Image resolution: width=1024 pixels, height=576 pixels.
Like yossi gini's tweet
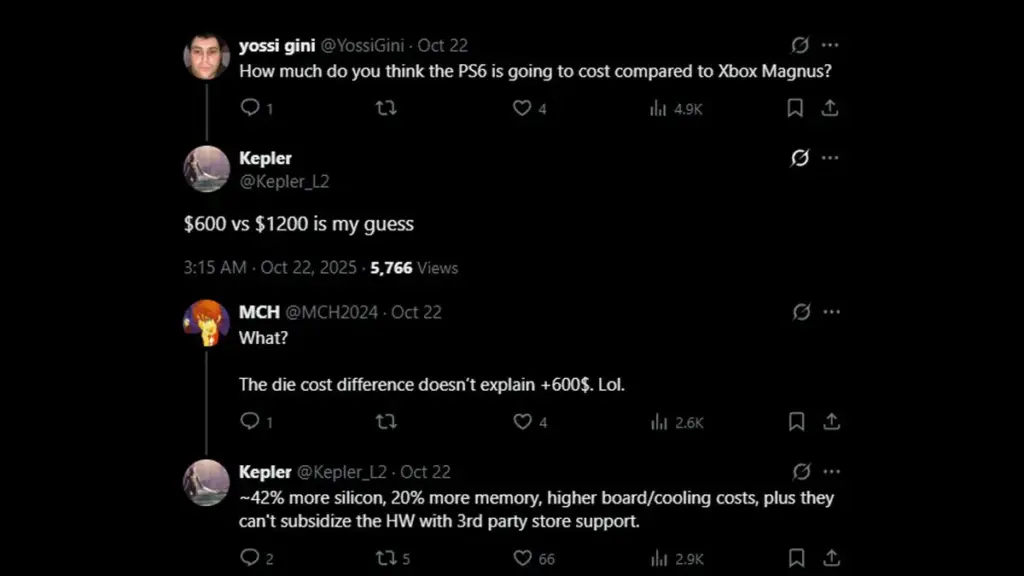[522, 108]
